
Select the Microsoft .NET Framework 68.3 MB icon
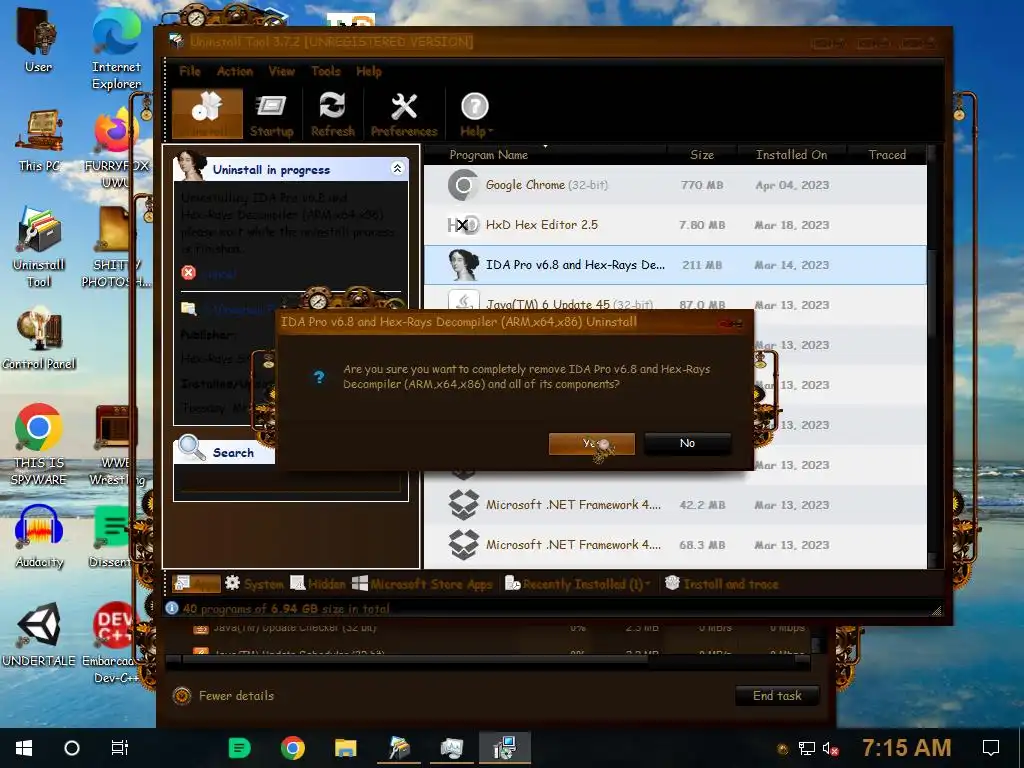(463, 545)
